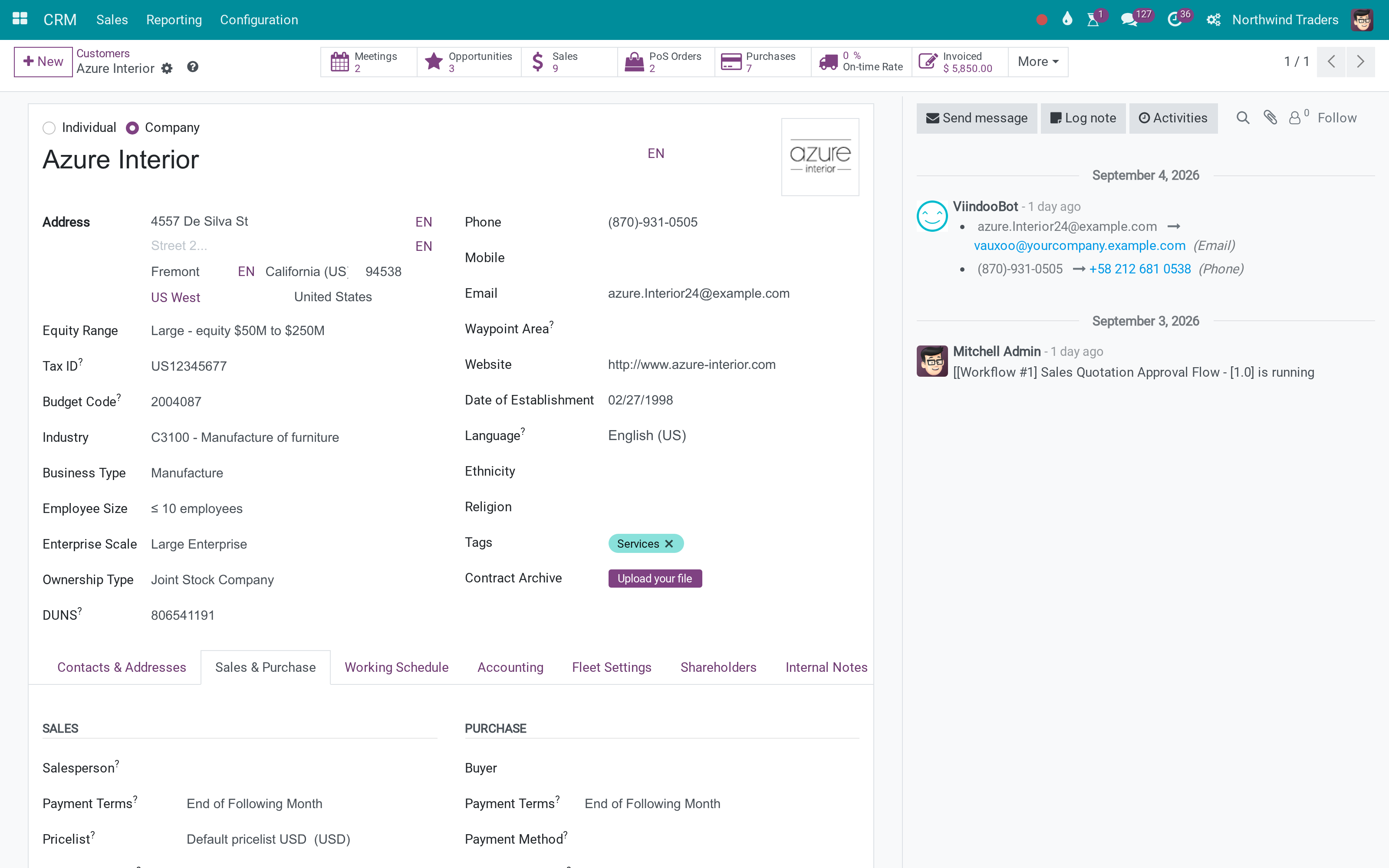The height and width of the screenshot is (868, 1389).
Task: Open Meetings calendar smart button
Action: [x=369, y=62]
